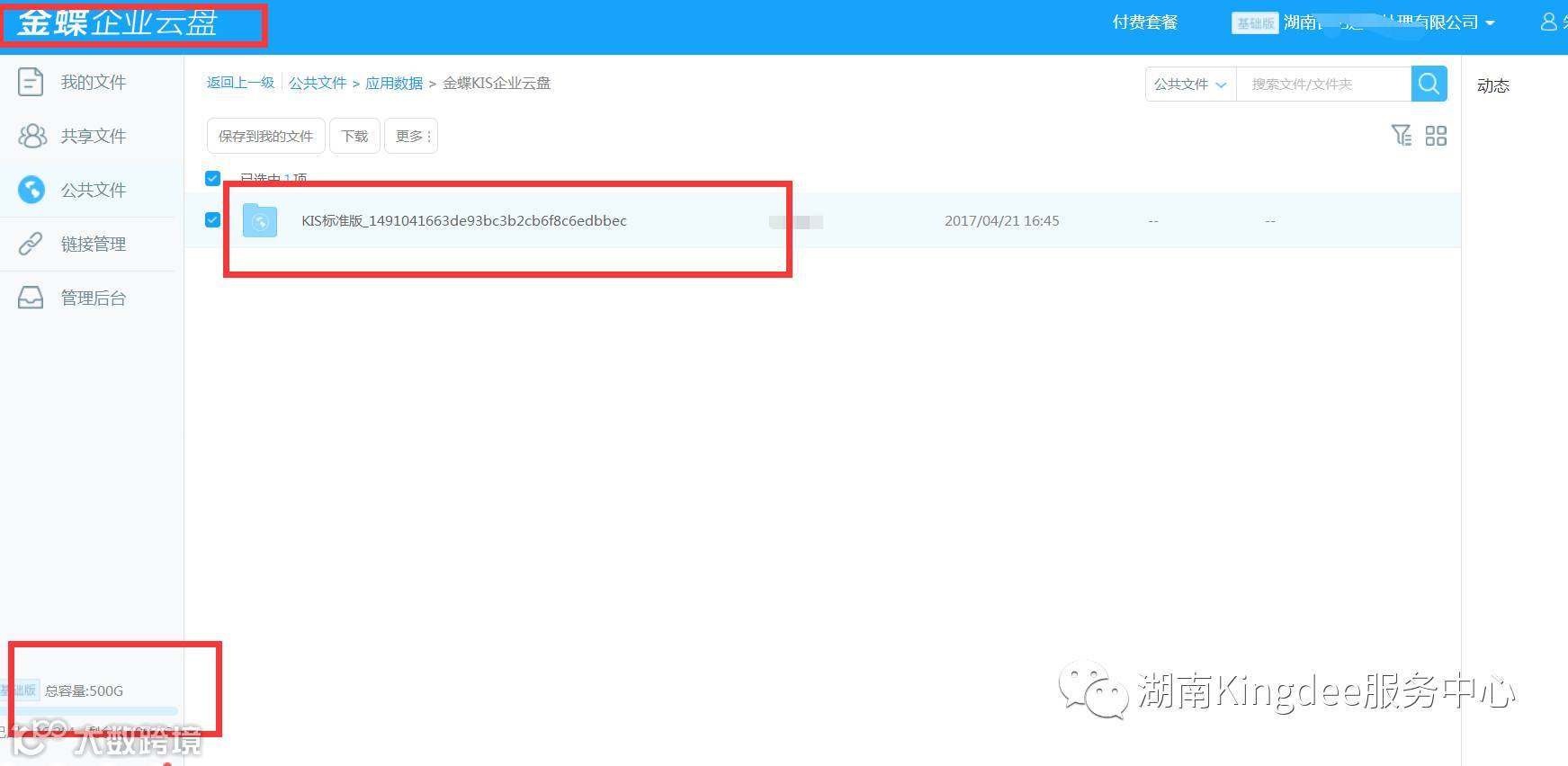Navigate to 应用数据 breadcrumb
Image resolution: width=1568 pixels, height=766 pixels.
[x=394, y=83]
